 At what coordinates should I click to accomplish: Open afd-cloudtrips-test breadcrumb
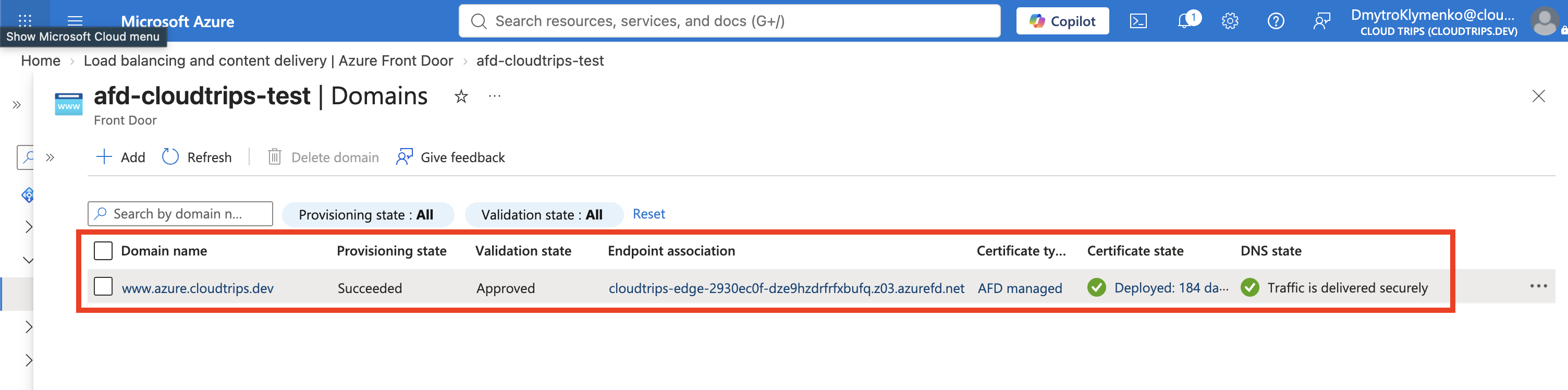click(x=540, y=61)
